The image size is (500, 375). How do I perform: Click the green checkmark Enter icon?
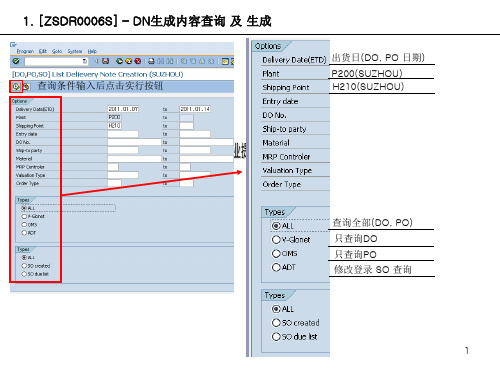click(x=16, y=61)
